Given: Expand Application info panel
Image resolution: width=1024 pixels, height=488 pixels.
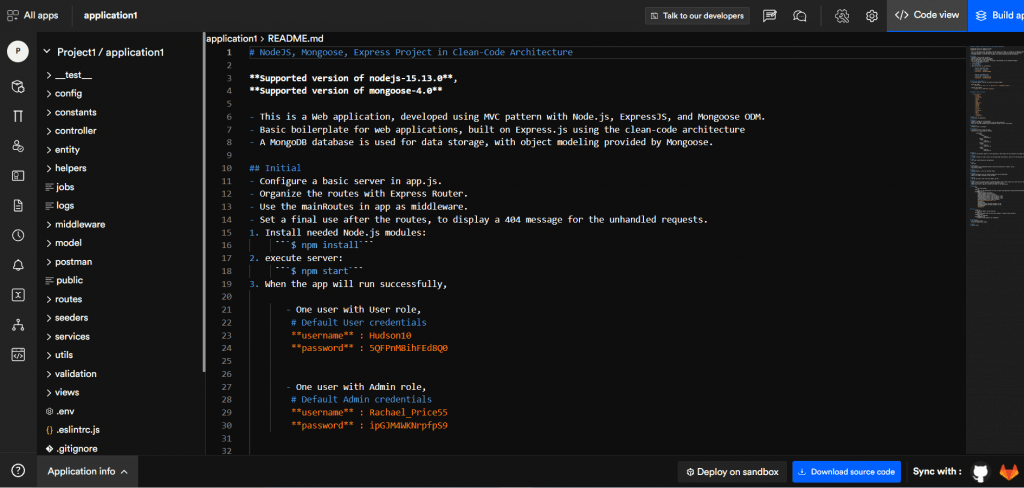Looking at the screenshot, I should (x=88, y=471).
